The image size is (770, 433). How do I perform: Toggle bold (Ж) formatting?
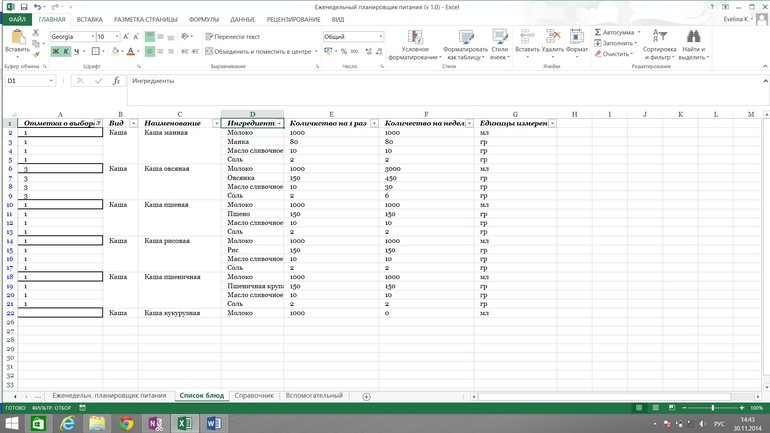[56, 52]
